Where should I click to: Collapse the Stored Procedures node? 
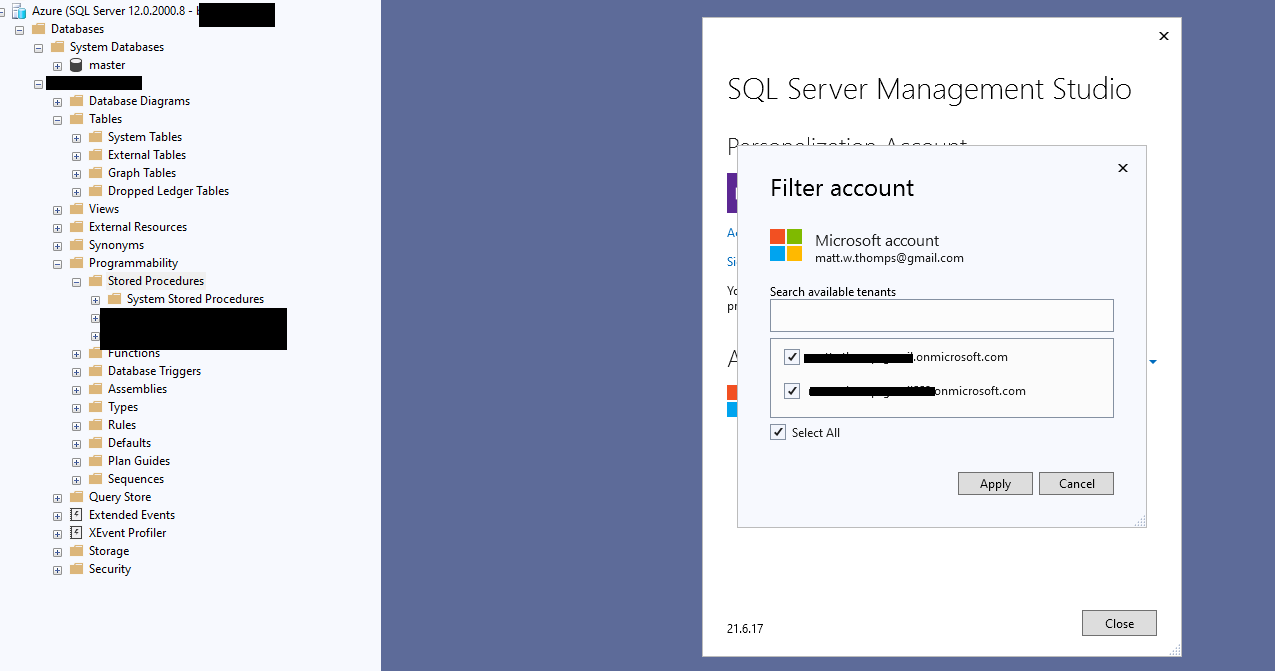click(x=76, y=282)
